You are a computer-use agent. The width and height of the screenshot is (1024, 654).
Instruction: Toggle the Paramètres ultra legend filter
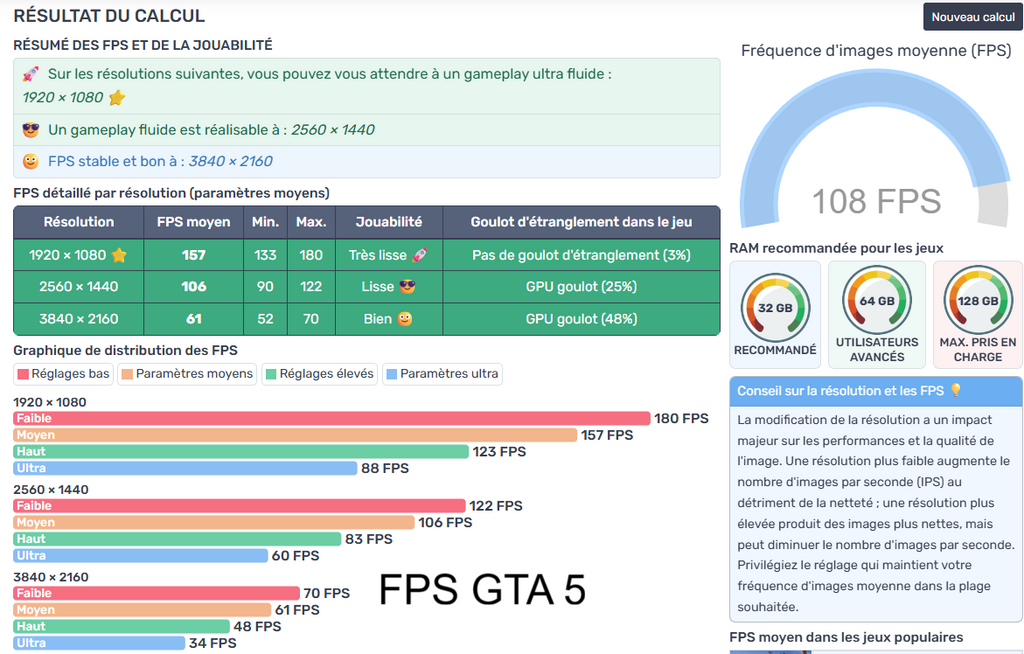[x=441, y=374]
